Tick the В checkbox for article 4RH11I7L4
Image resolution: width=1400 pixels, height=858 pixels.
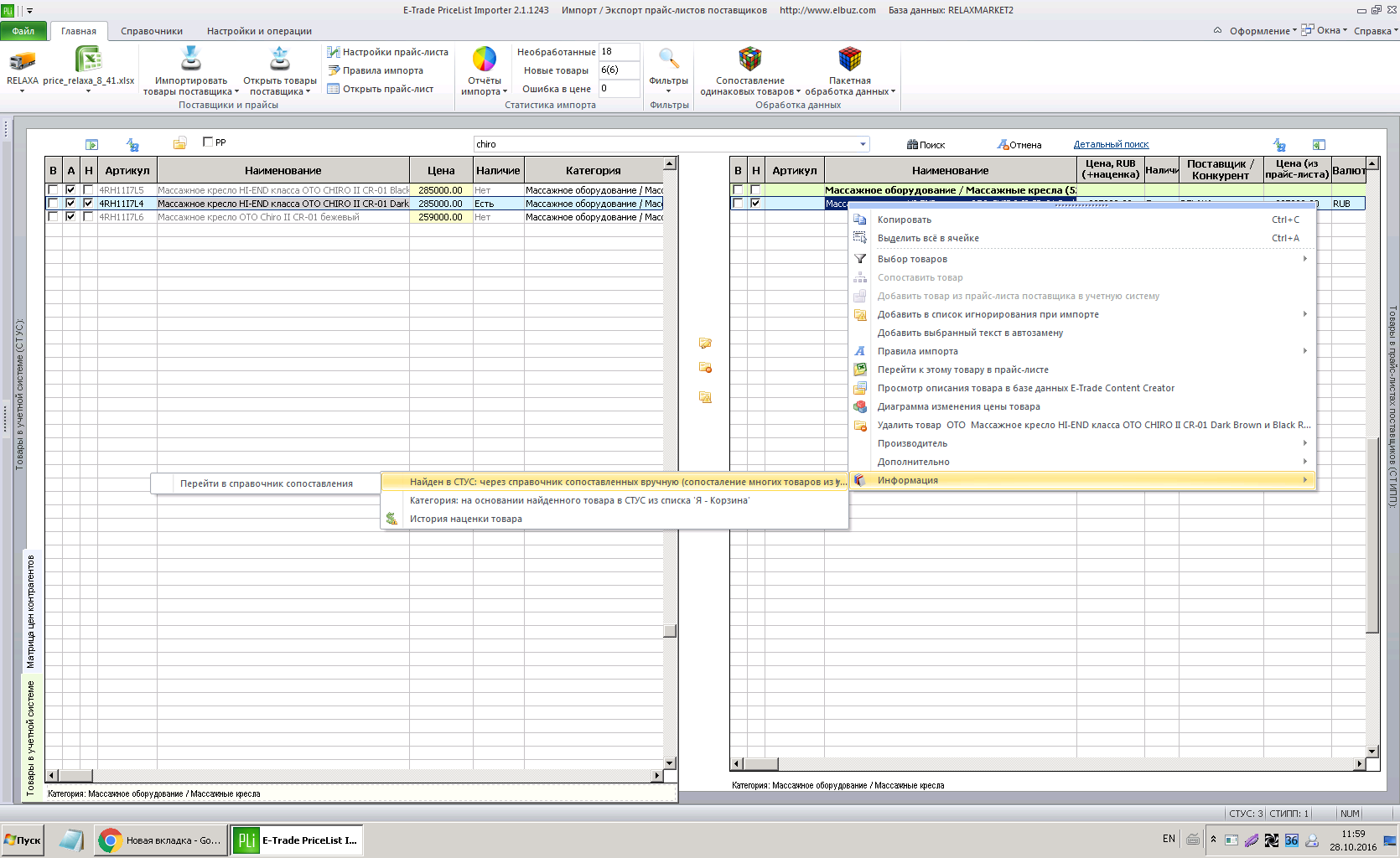[53, 204]
